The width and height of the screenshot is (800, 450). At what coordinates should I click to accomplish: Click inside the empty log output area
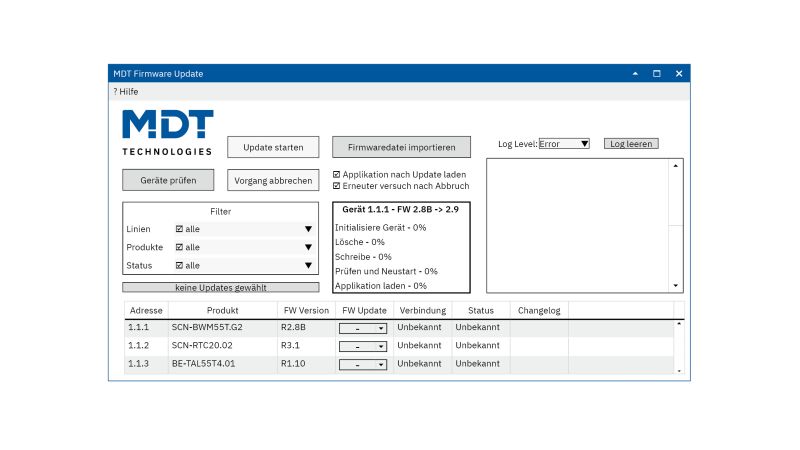[x=579, y=226]
